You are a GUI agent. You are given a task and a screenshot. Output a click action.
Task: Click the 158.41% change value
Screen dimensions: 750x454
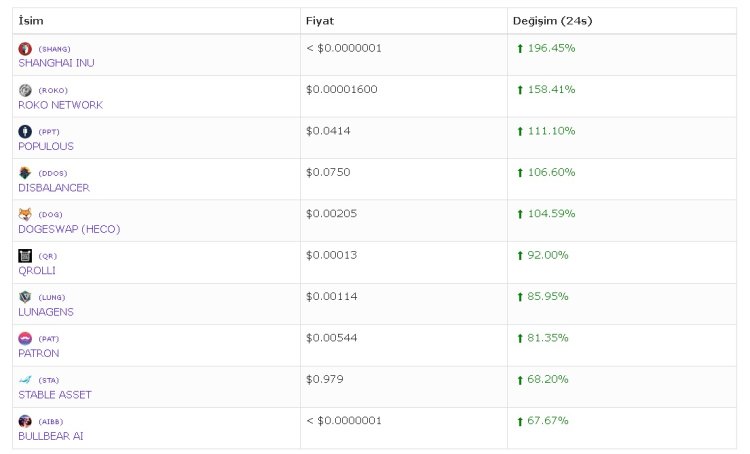pyautogui.click(x=551, y=89)
